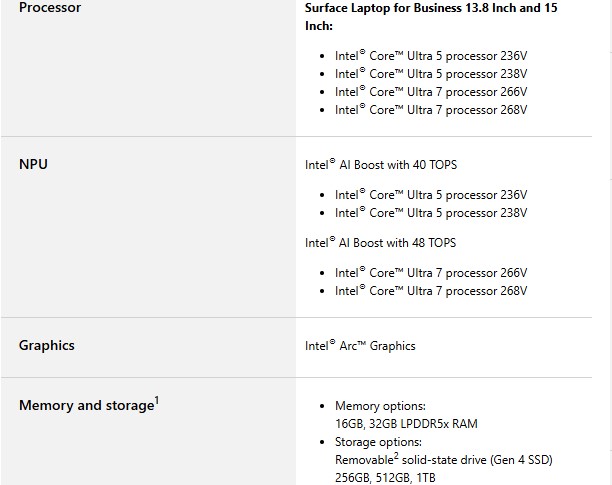
Task: Click the Graphics row label
Action: click(47, 345)
